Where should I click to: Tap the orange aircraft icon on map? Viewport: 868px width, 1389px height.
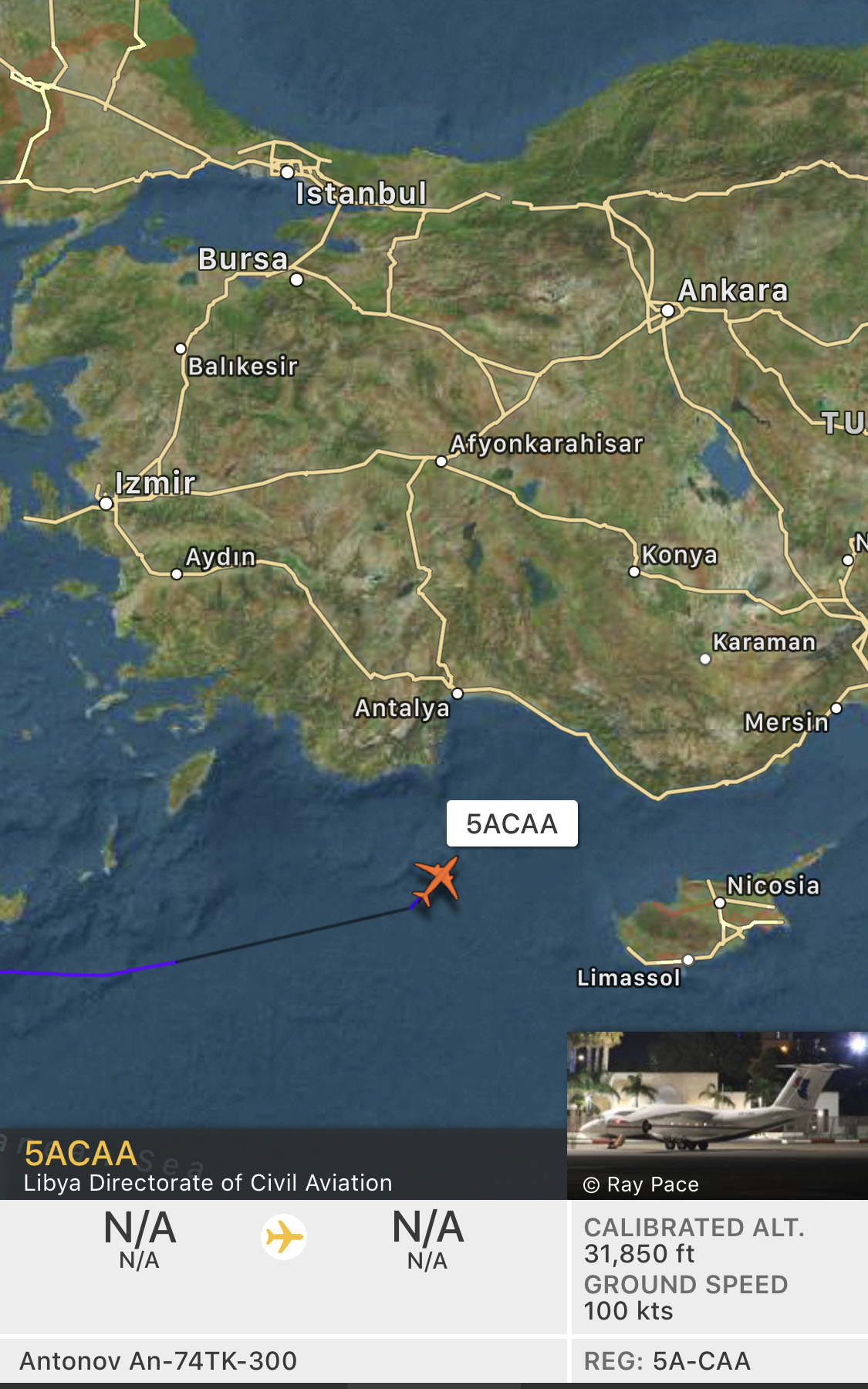point(437,879)
